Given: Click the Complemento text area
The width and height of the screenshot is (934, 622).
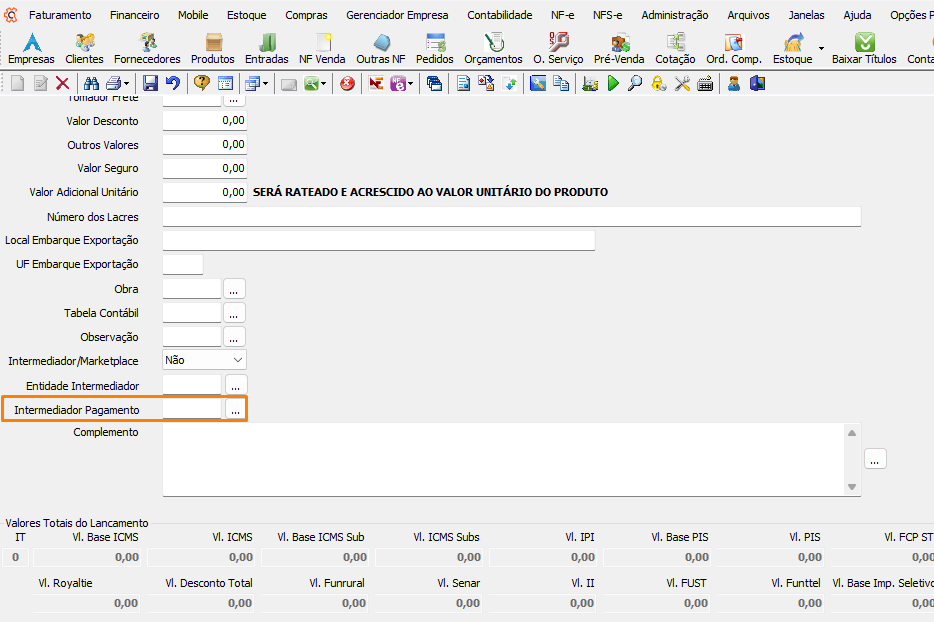Looking at the screenshot, I should (503, 459).
